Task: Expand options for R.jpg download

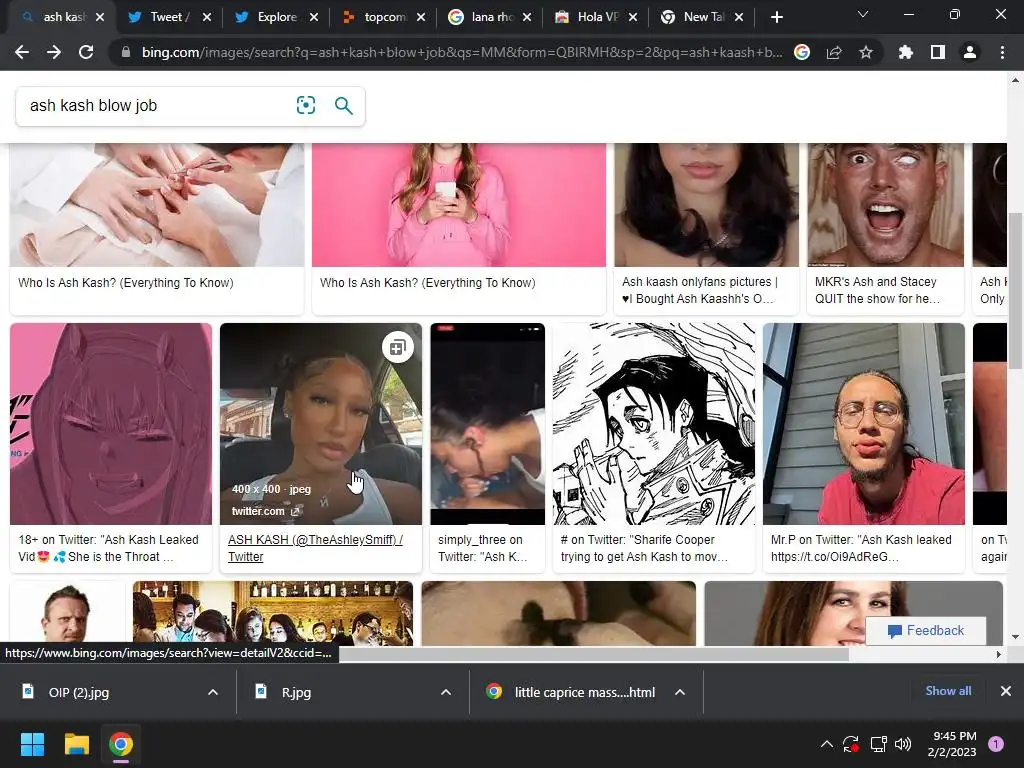Action: pyautogui.click(x=446, y=692)
